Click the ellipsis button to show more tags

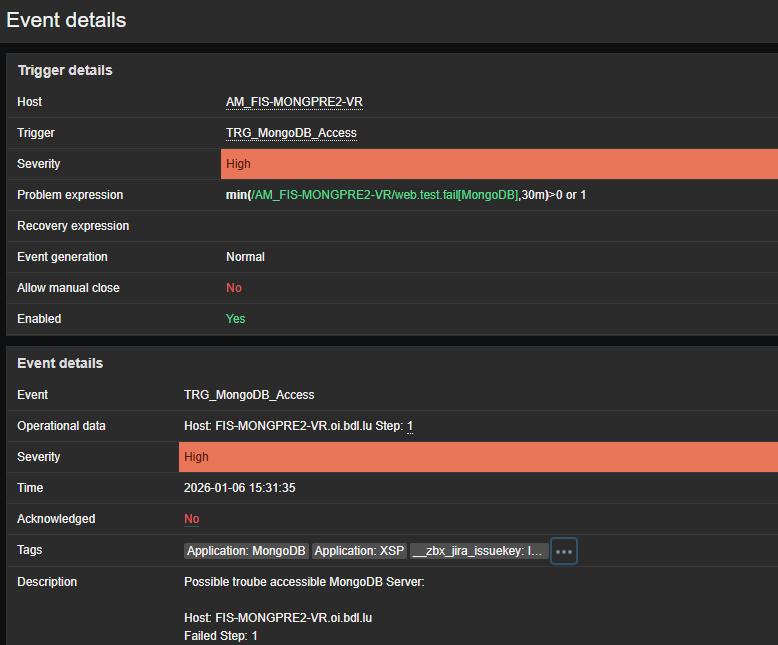click(x=564, y=551)
